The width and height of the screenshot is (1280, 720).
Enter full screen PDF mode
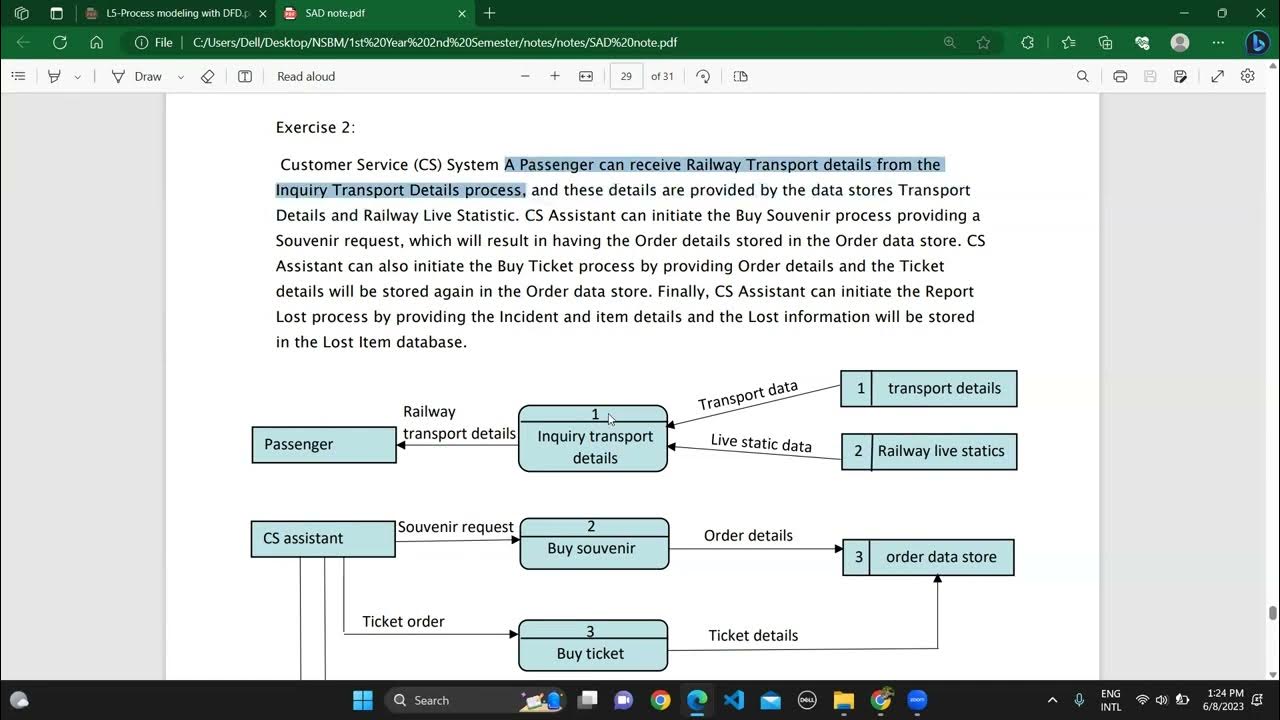click(1218, 76)
